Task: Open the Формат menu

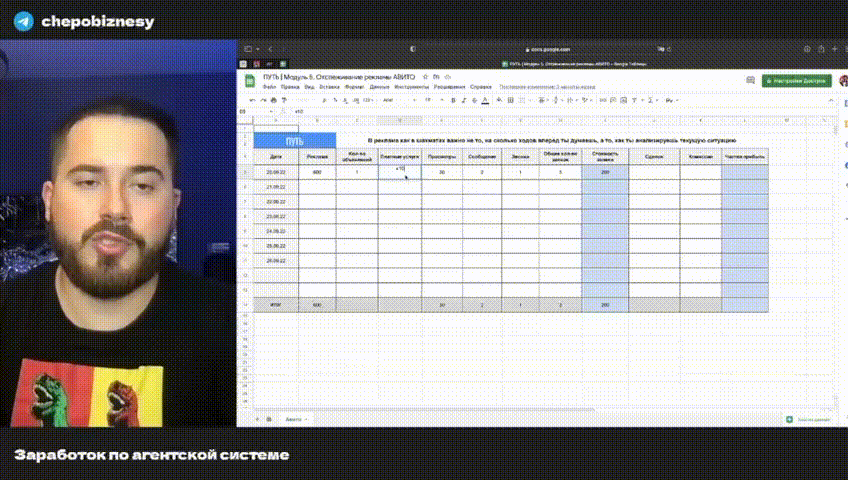Action: pos(355,86)
